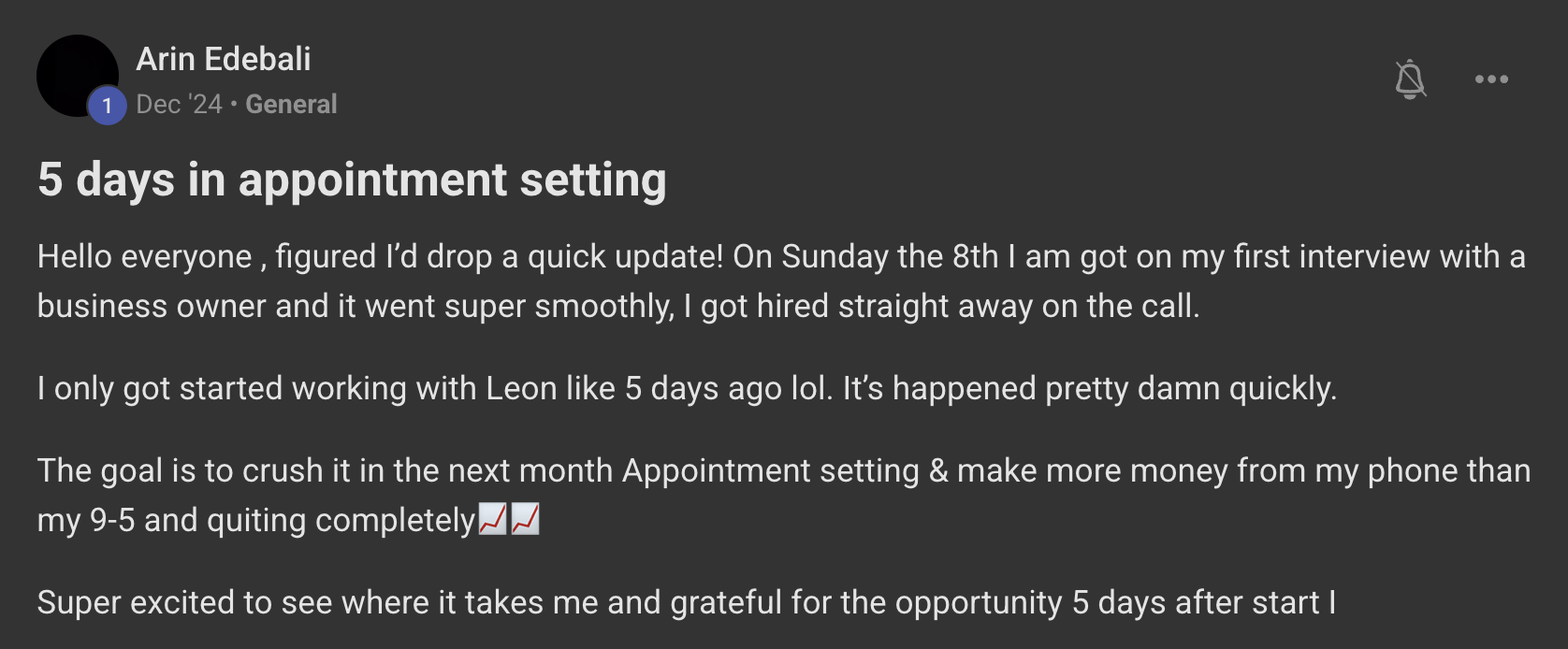Open the General category link
The image size is (1568, 649).
pos(291,104)
